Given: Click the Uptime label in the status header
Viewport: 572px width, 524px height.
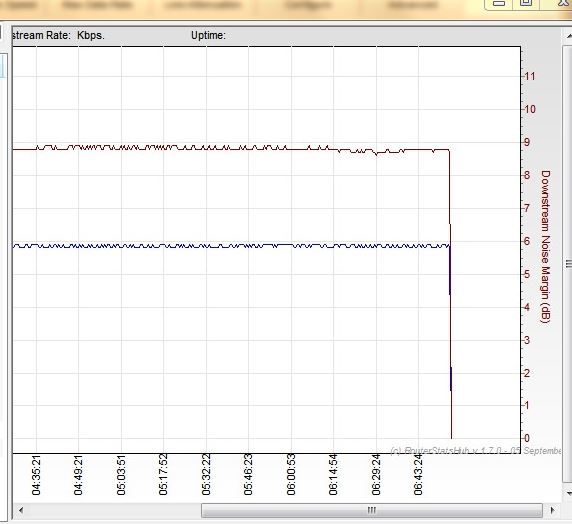Looking at the screenshot, I should tap(208, 35).
